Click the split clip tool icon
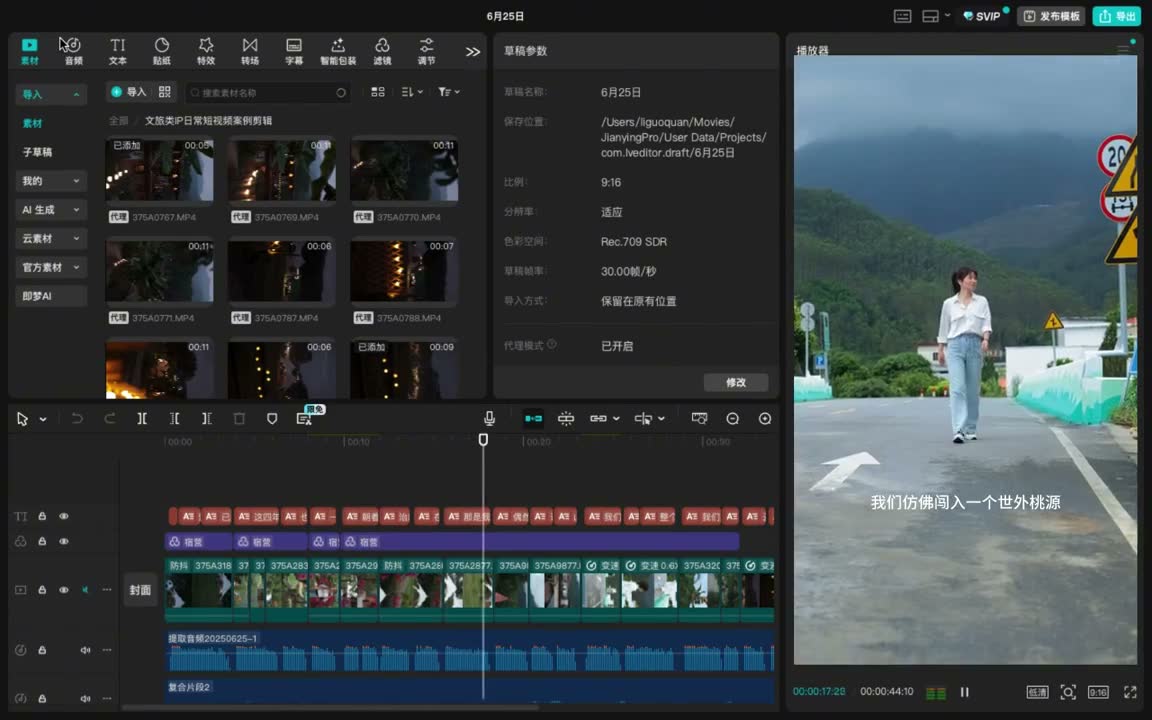The image size is (1152, 720). (142, 418)
